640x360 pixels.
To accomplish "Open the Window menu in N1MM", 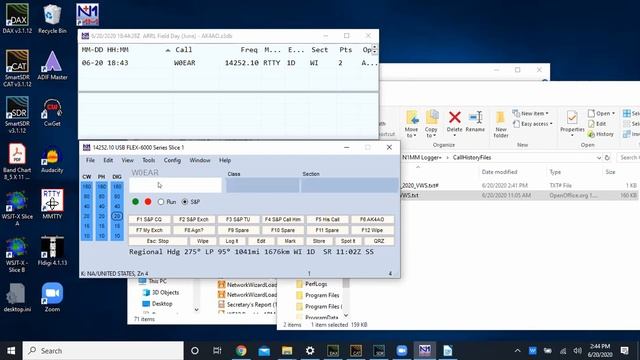I will [200, 160].
